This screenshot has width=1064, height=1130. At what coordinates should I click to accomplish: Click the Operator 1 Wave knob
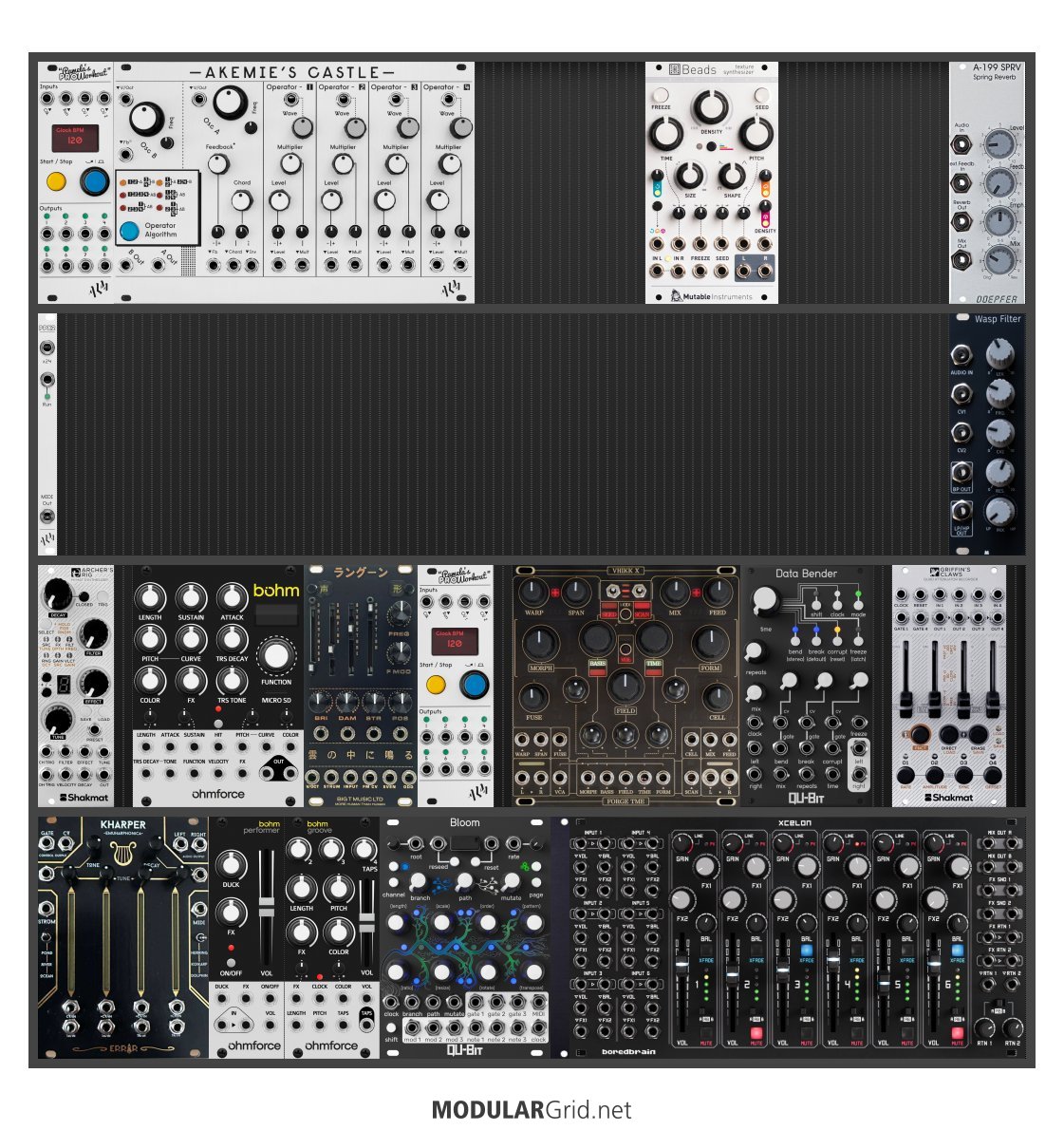[x=303, y=127]
